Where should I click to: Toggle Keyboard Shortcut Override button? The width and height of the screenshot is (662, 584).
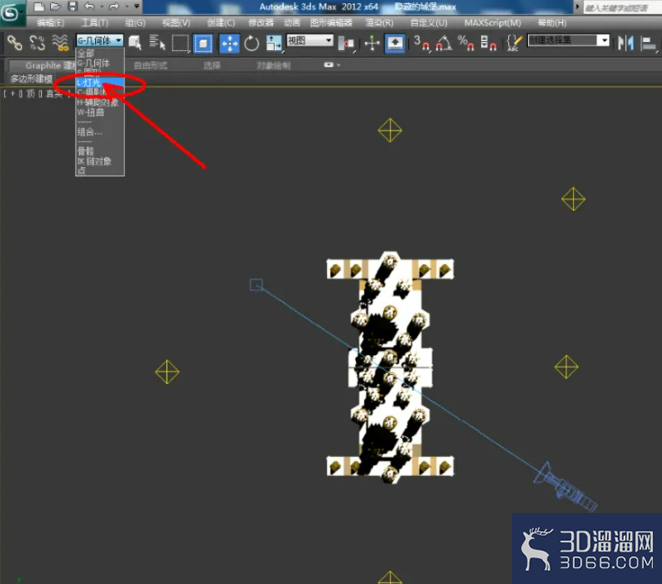coord(395,43)
